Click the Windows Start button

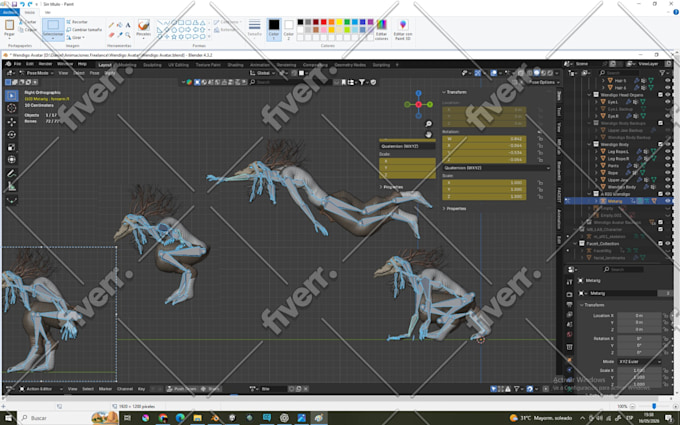point(9,418)
